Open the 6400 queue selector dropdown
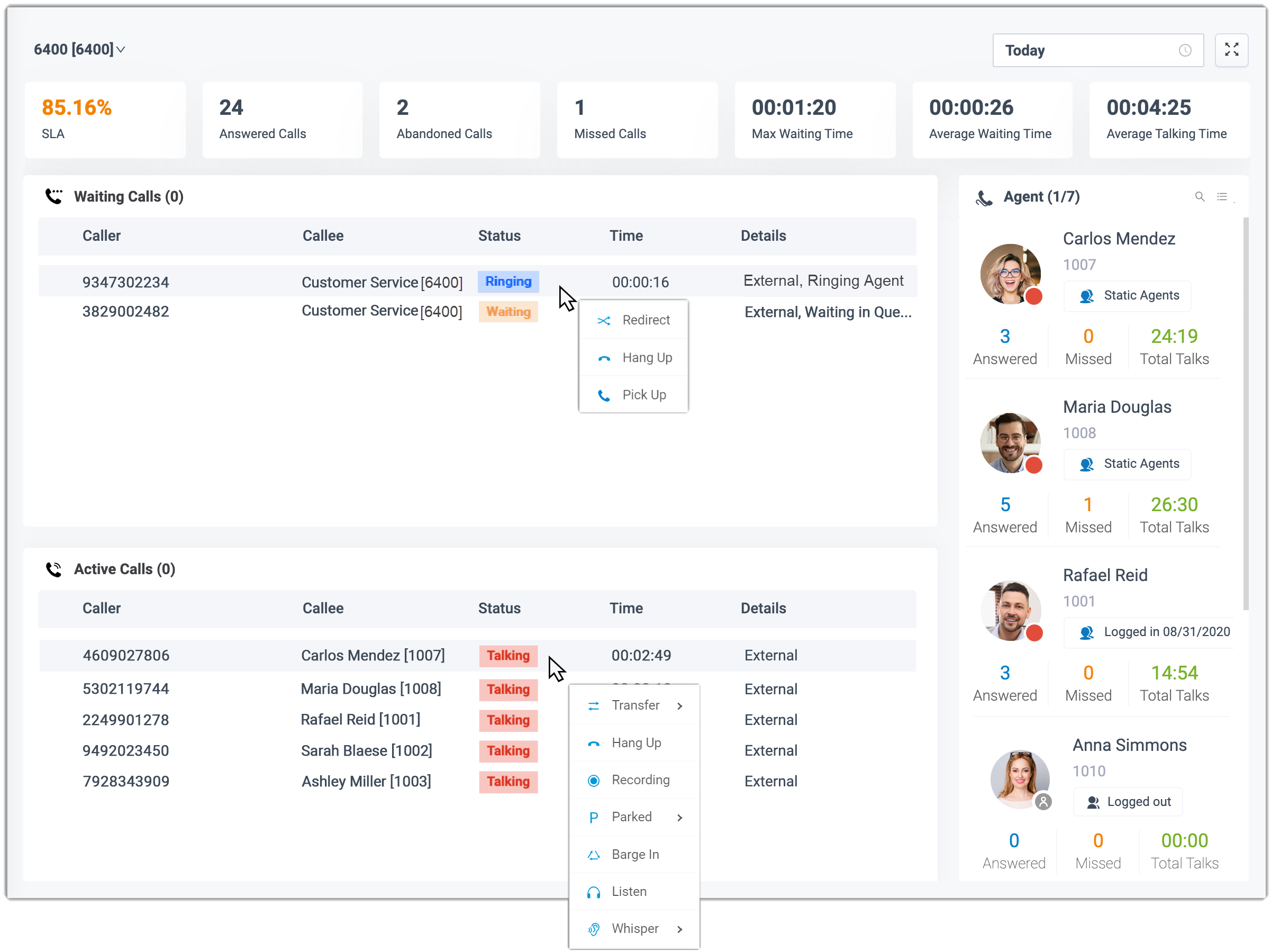The height and width of the screenshot is (952, 1271). click(79, 49)
